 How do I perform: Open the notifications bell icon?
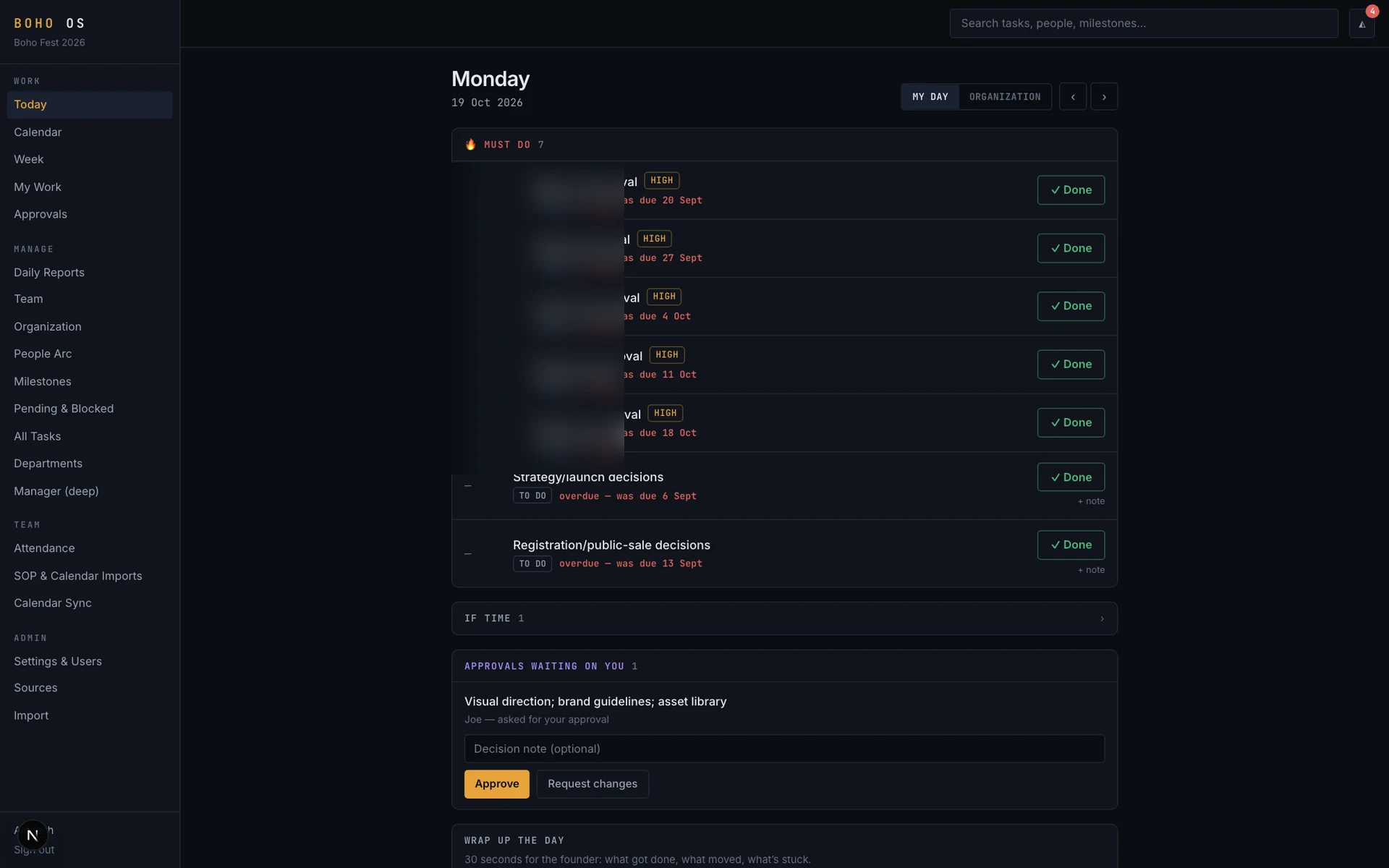(x=1362, y=24)
